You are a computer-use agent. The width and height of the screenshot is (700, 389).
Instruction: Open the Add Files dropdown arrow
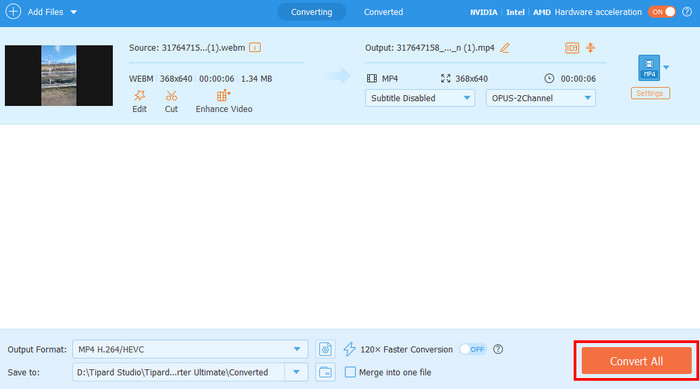(74, 12)
